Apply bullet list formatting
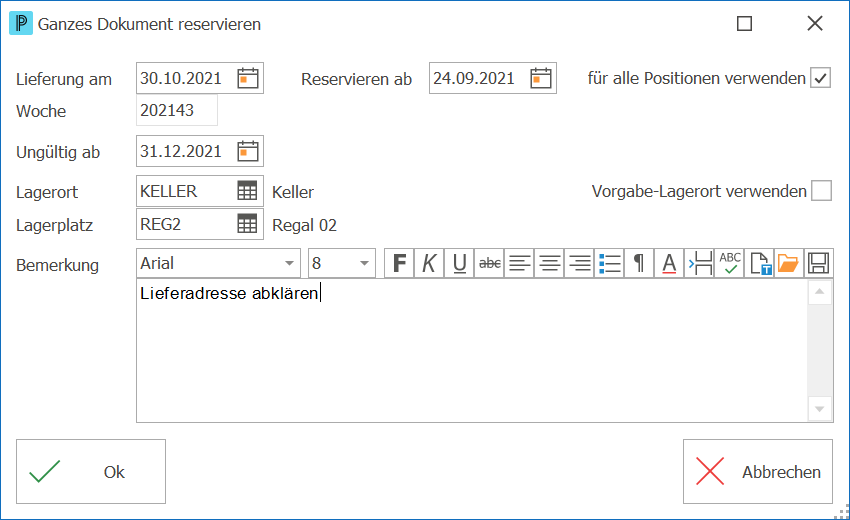The width and height of the screenshot is (850, 520). (610, 264)
